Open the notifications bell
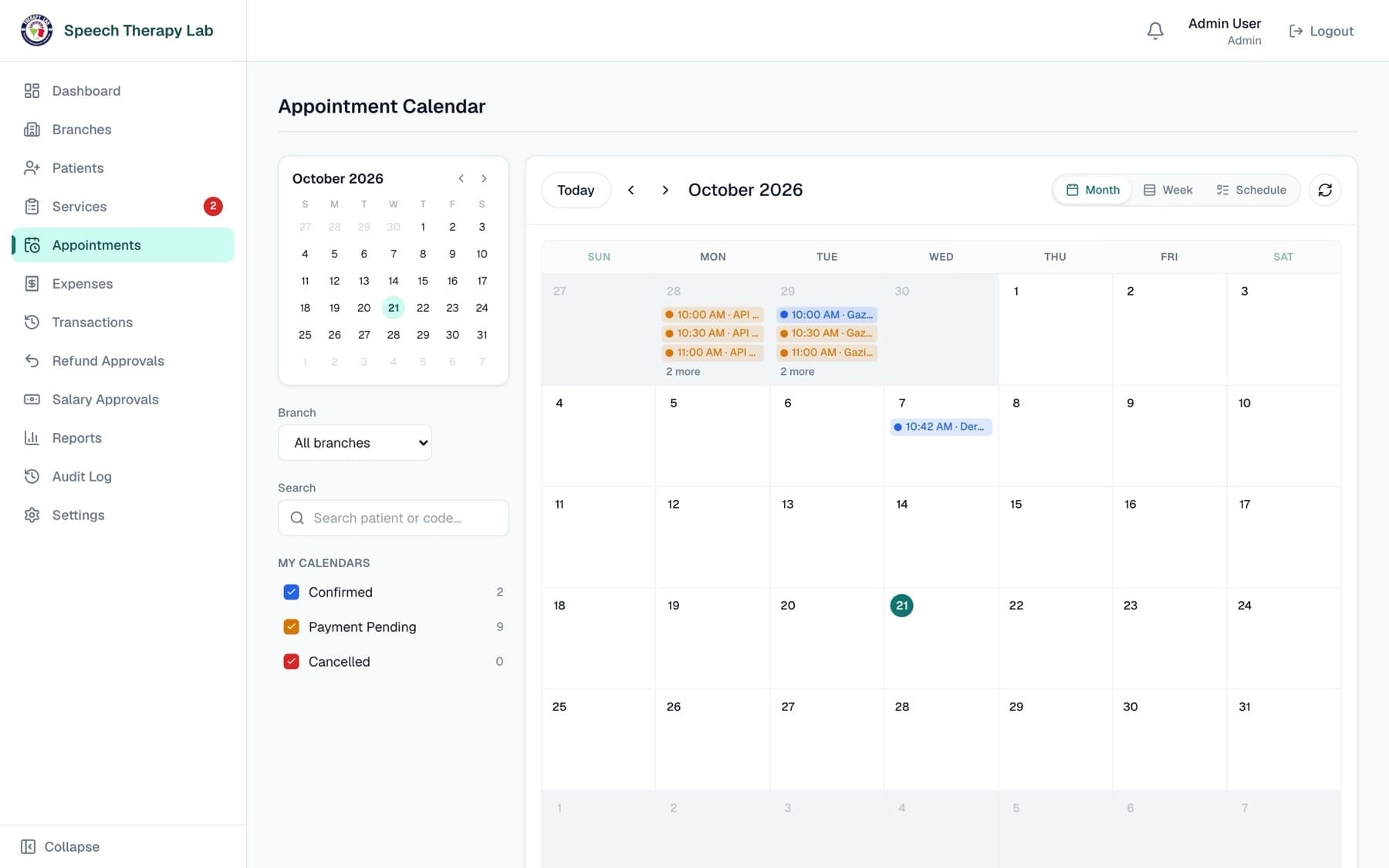Screen dimensions: 1389x868 (x=1155, y=31)
